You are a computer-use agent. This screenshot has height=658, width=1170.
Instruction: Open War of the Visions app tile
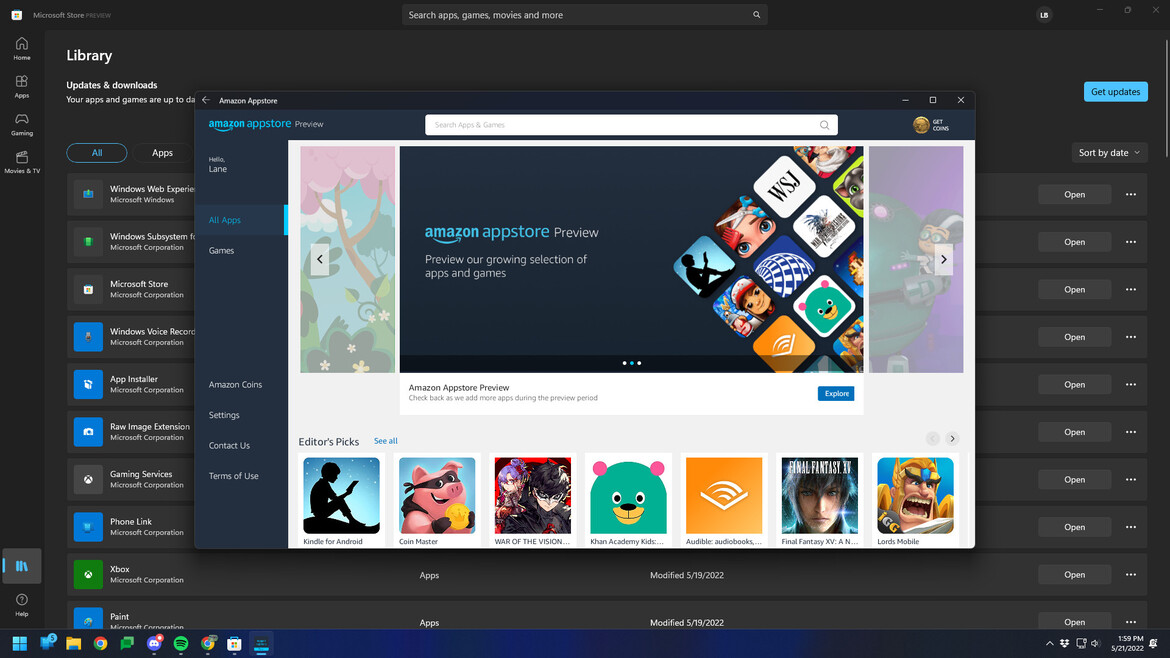[532, 501]
